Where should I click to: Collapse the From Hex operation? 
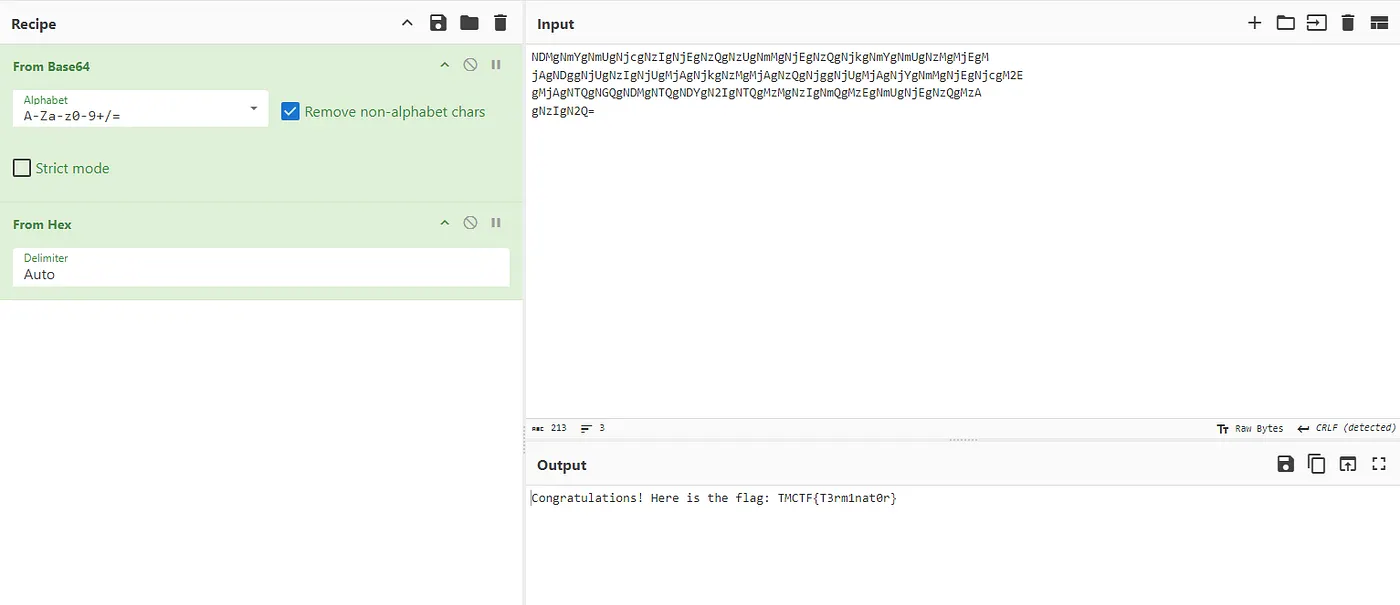(x=445, y=223)
